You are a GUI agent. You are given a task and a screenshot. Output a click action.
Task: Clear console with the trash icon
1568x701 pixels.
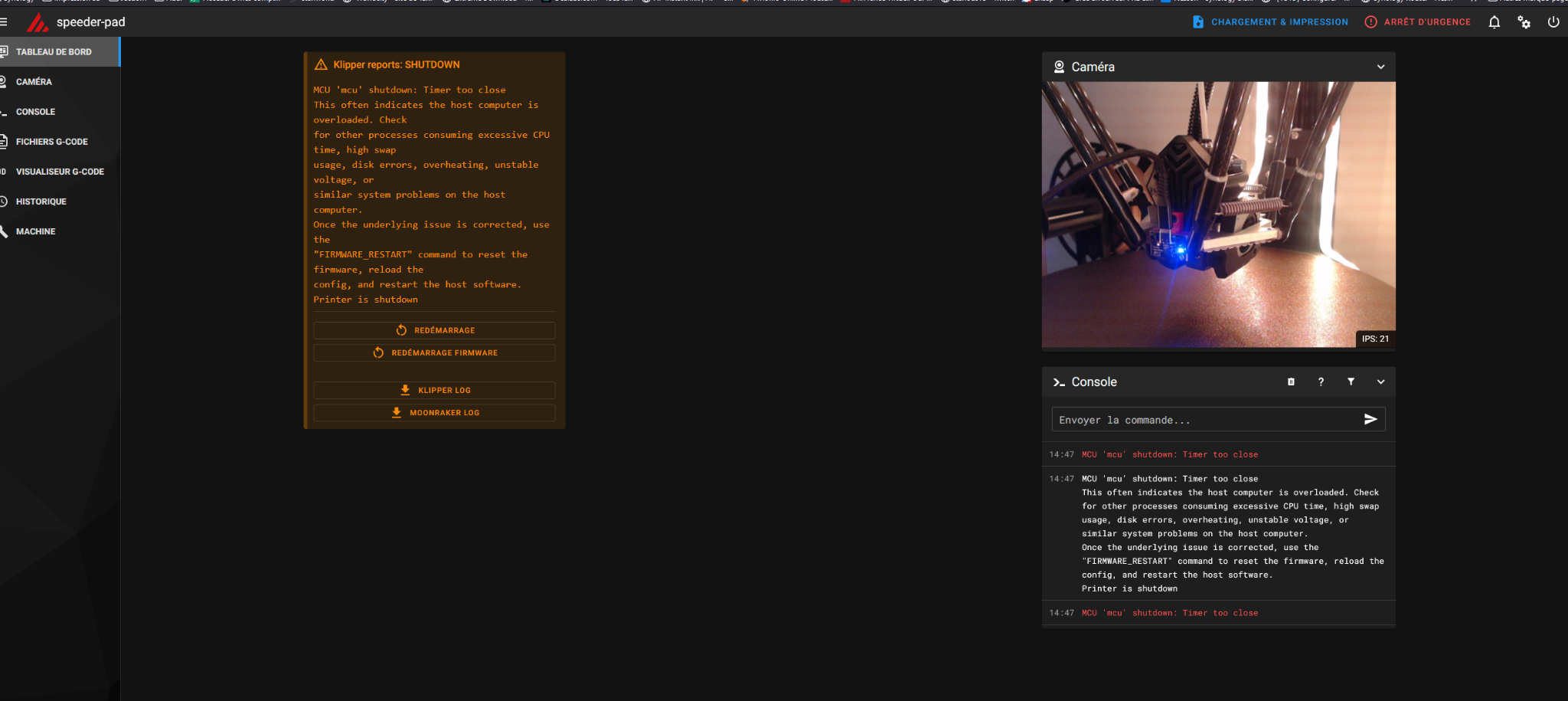(x=1291, y=382)
